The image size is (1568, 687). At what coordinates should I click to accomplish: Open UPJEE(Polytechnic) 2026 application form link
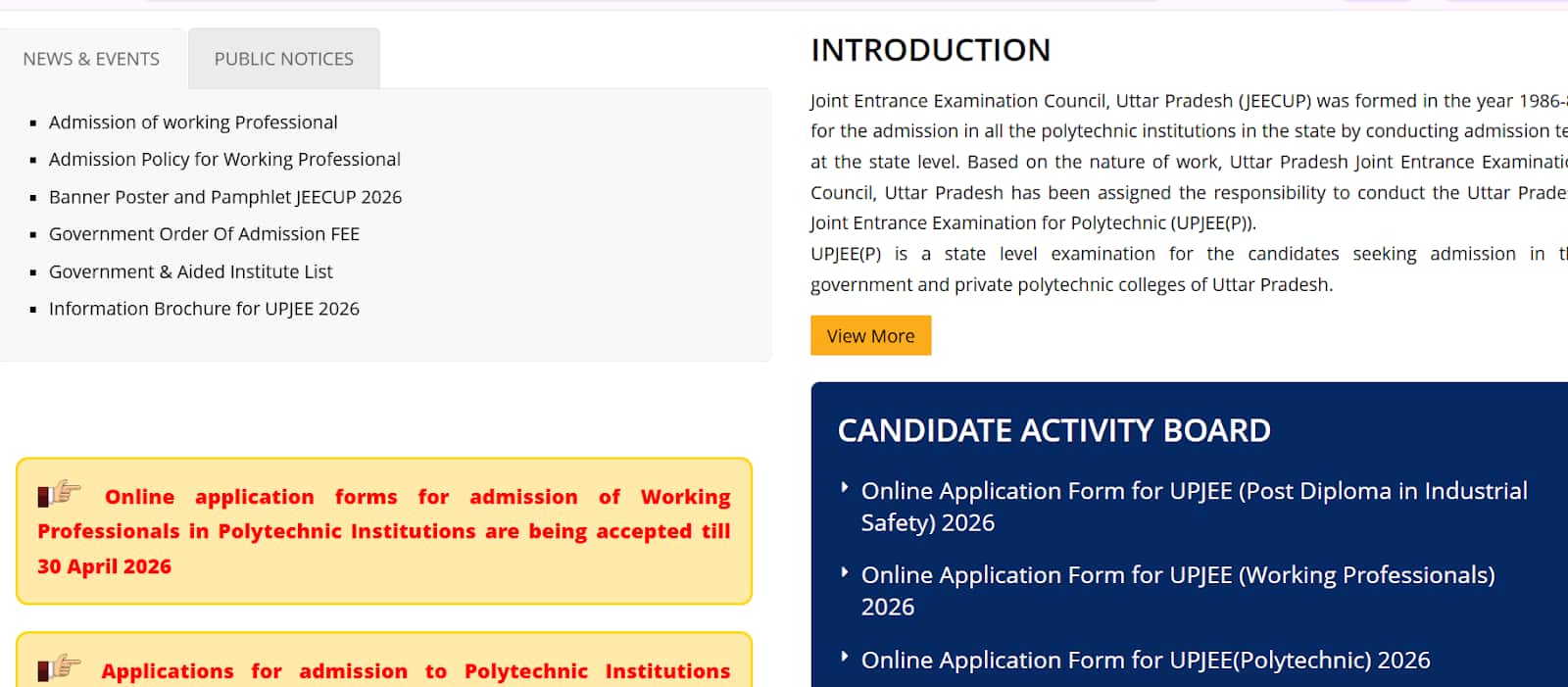point(1145,661)
